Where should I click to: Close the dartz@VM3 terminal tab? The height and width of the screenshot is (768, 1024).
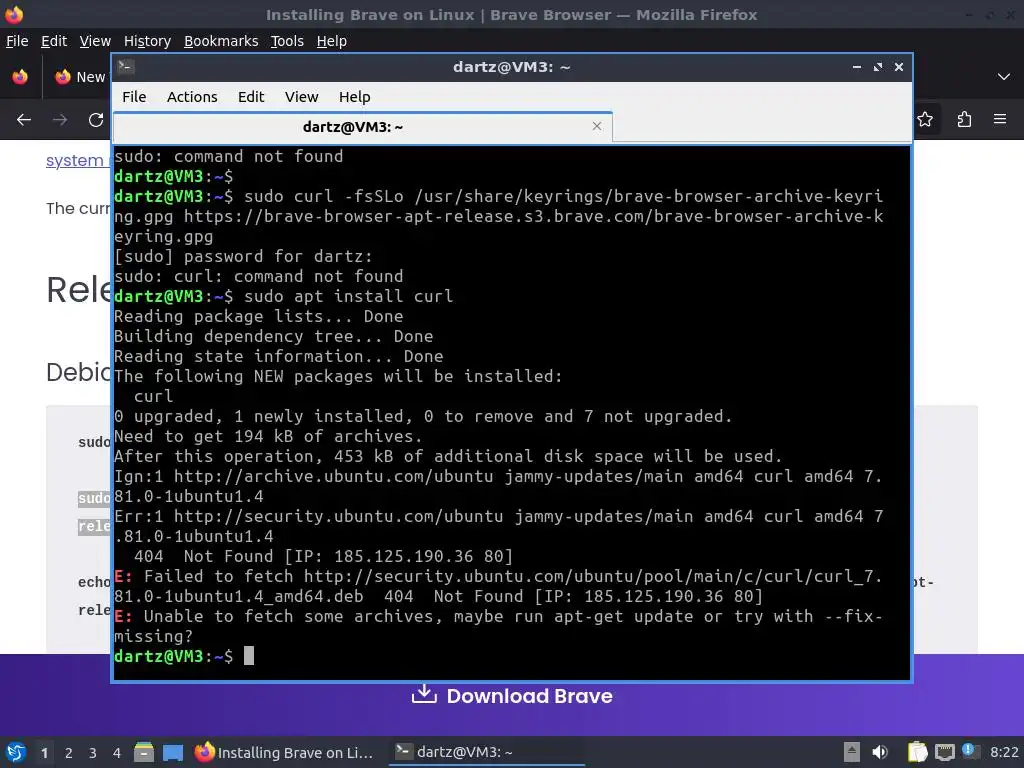tap(596, 126)
